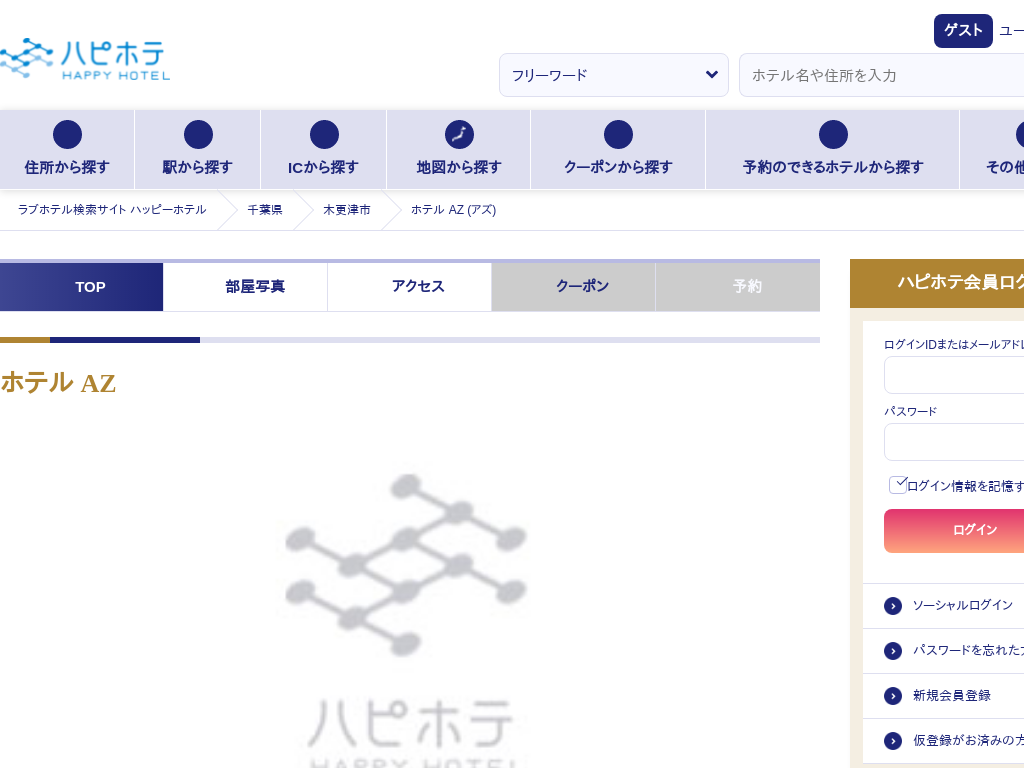Click the クーポンから探す circle icon
The height and width of the screenshot is (768, 1024).
coord(618,135)
